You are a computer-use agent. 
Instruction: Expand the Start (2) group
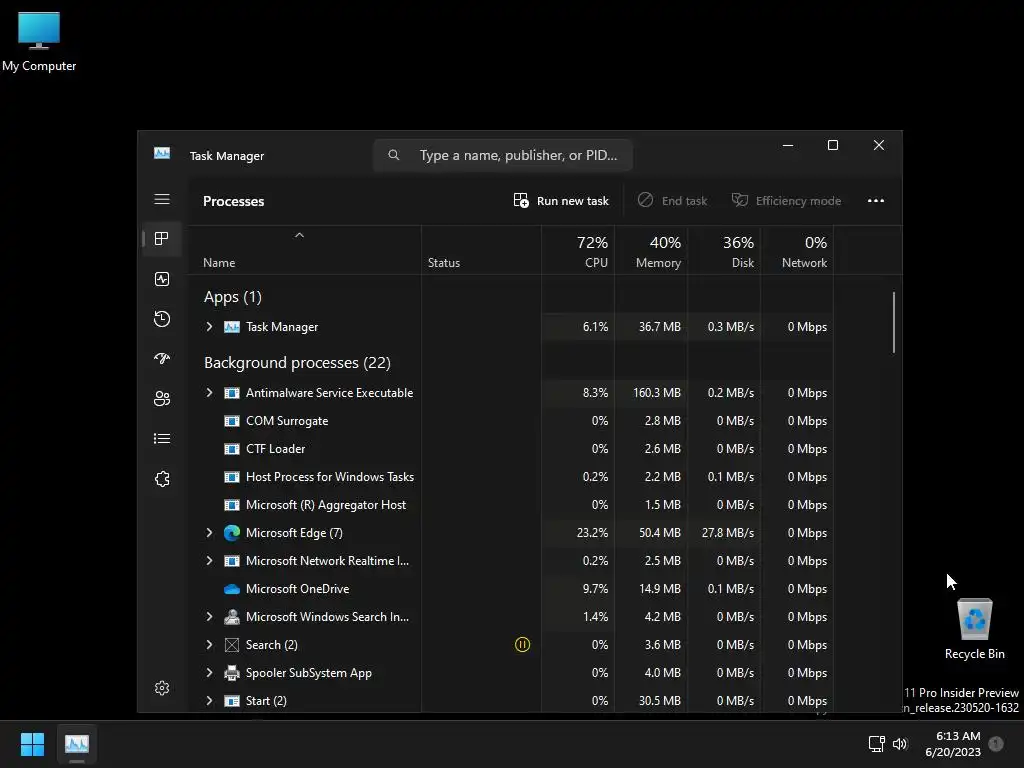pyautogui.click(x=209, y=701)
